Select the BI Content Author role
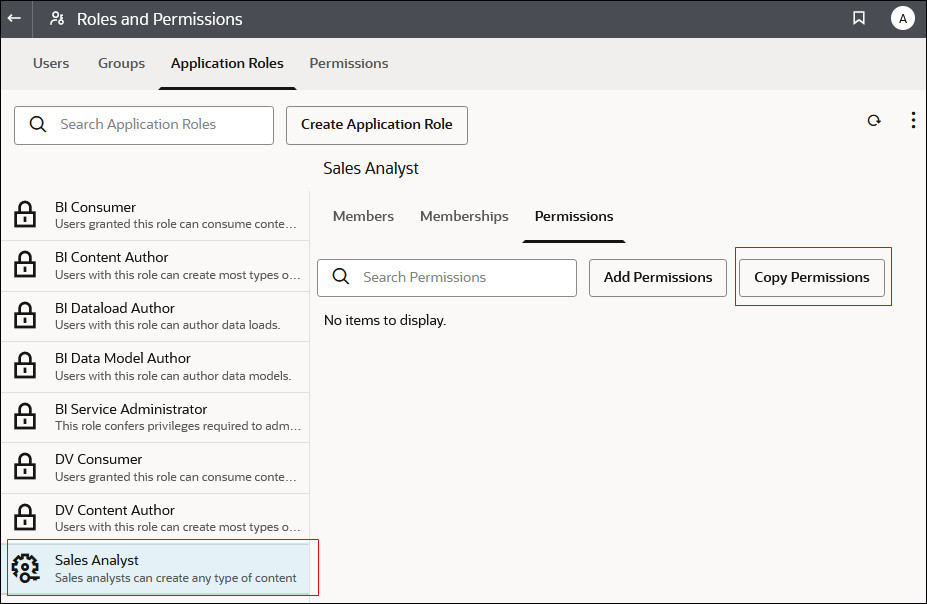The width and height of the screenshot is (927, 604). point(160,265)
